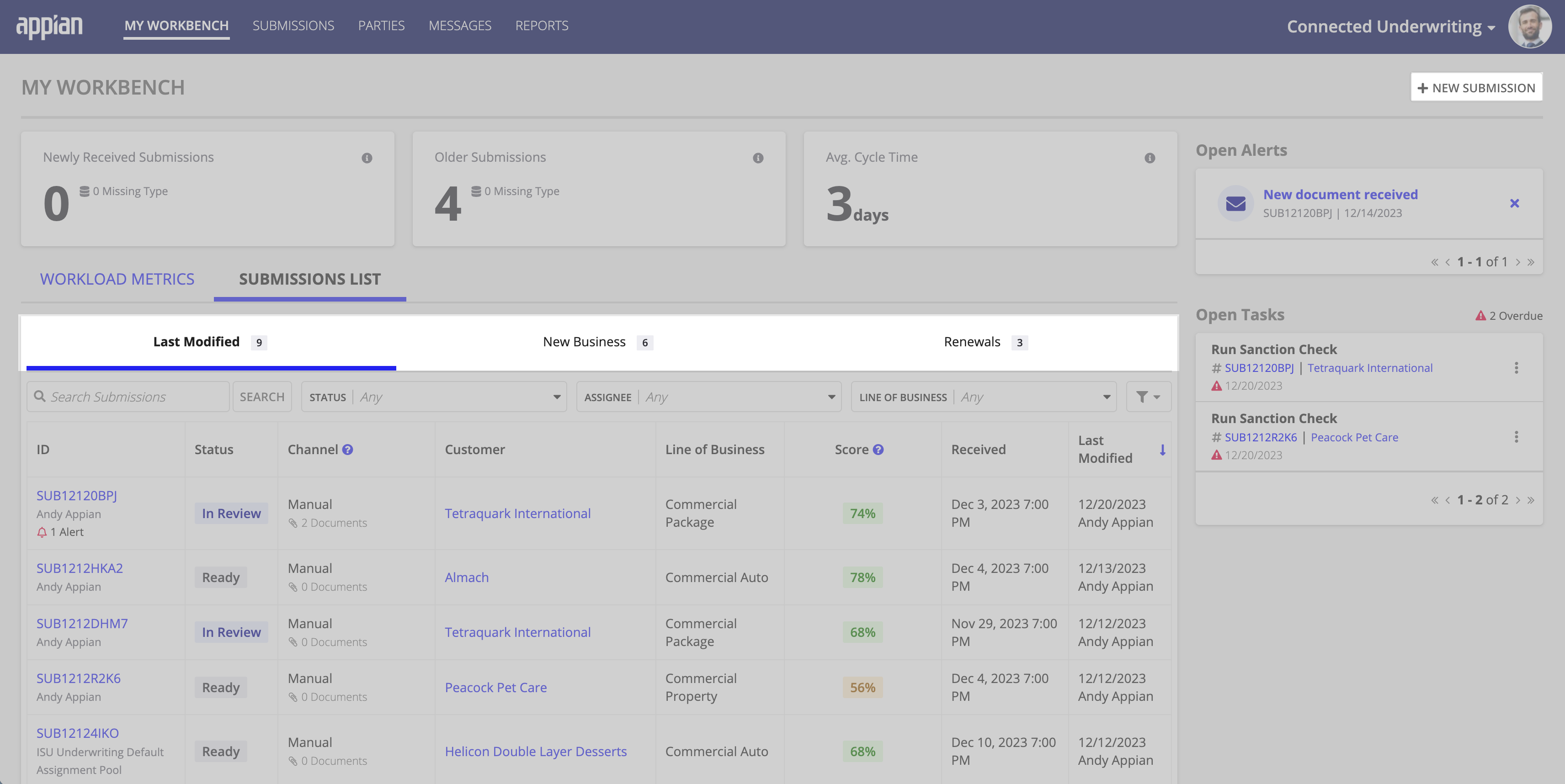Open info icon for Older Submissions
Viewport: 1565px width, 784px height.
(x=758, y=158)
